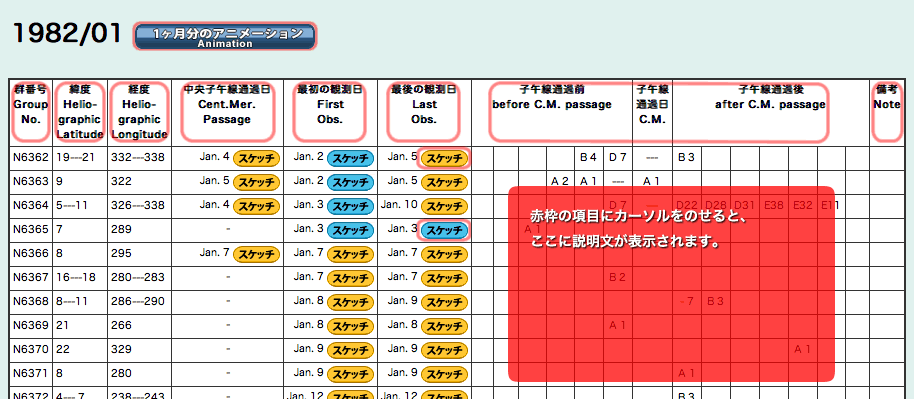Open N6371 First Obs. Jan. 9 sketch
The width and height of the screenshot is (914, 399).
pos(350,374)
